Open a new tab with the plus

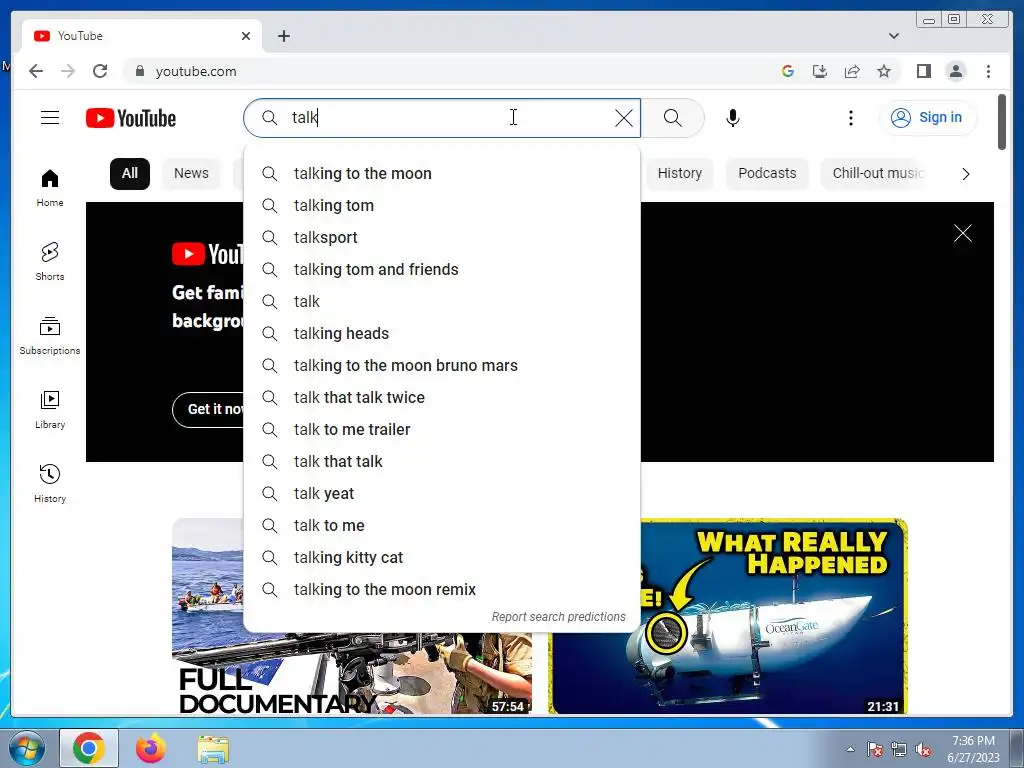(283, 36)
